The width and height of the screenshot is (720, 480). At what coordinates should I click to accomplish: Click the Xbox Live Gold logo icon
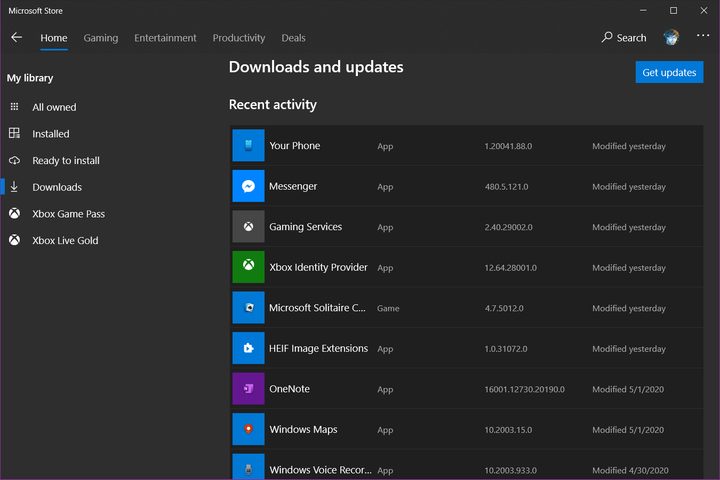click(14, 240)
